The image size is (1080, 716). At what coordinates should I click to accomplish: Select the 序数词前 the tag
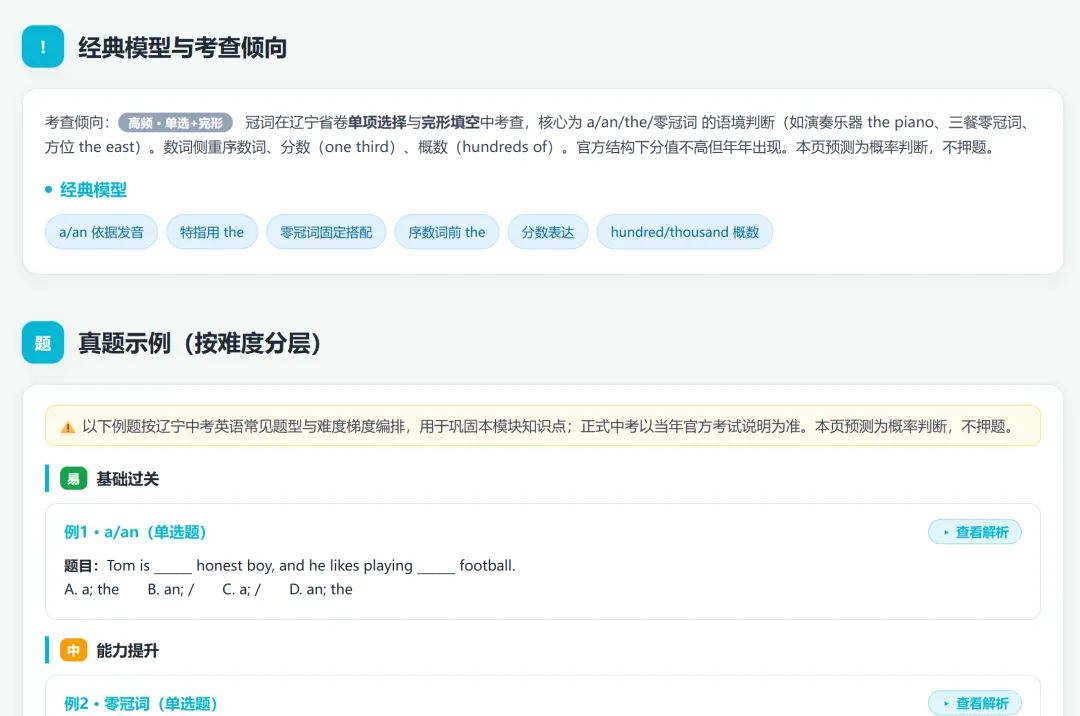pyautogui.click(x=446, y=232)
